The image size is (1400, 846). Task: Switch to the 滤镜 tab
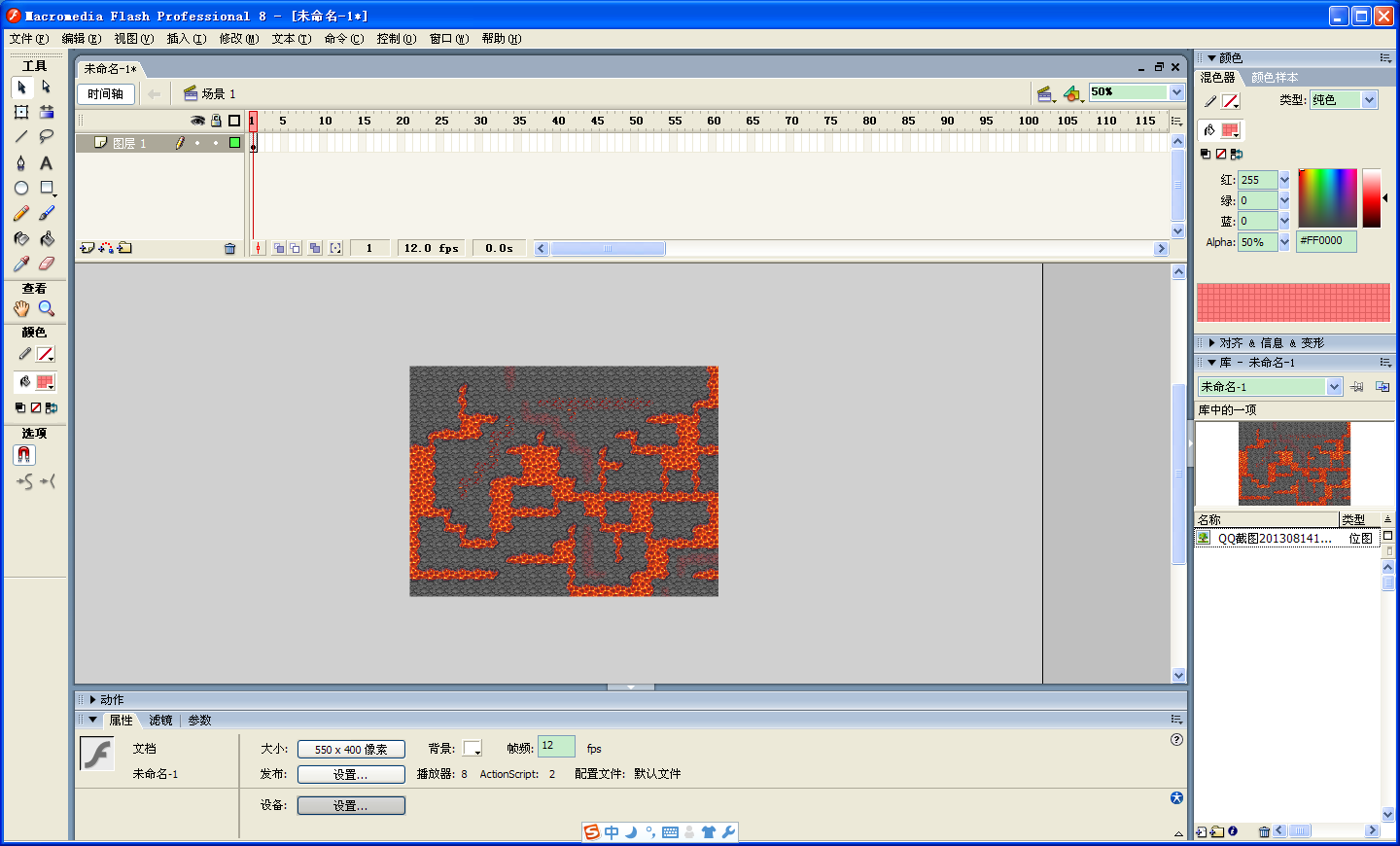click(x=160, y=721)
